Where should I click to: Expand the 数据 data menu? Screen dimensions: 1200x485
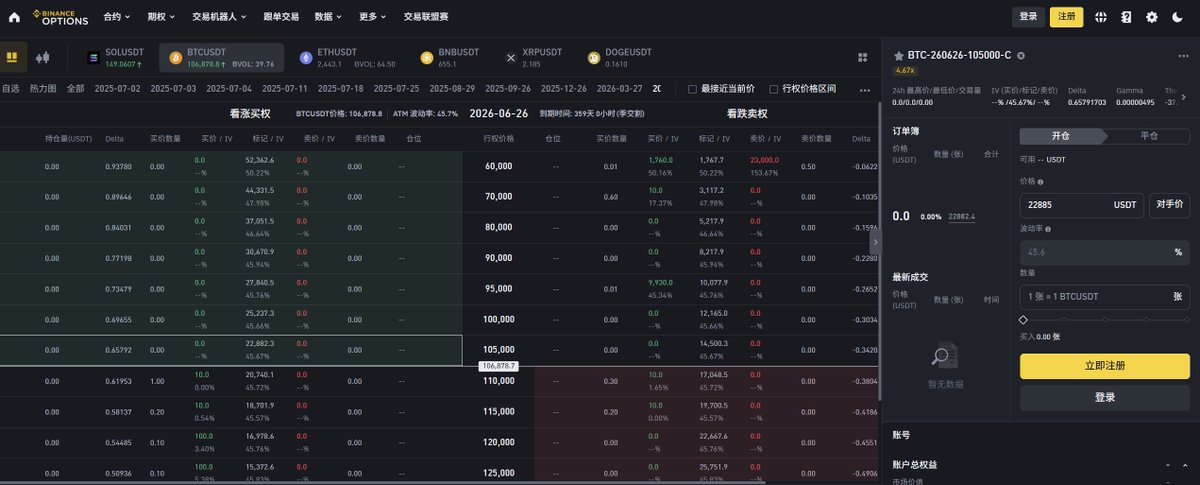[327, 17]
